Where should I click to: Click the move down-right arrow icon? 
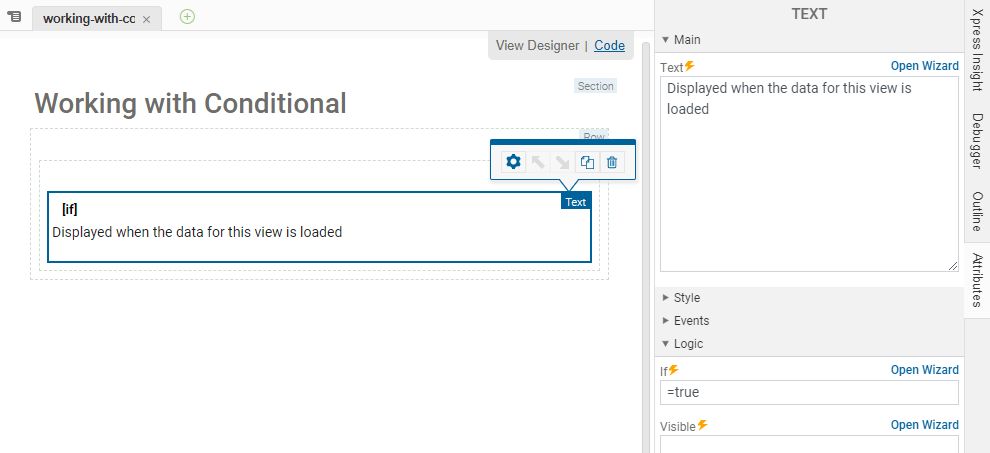click(562, 162)
